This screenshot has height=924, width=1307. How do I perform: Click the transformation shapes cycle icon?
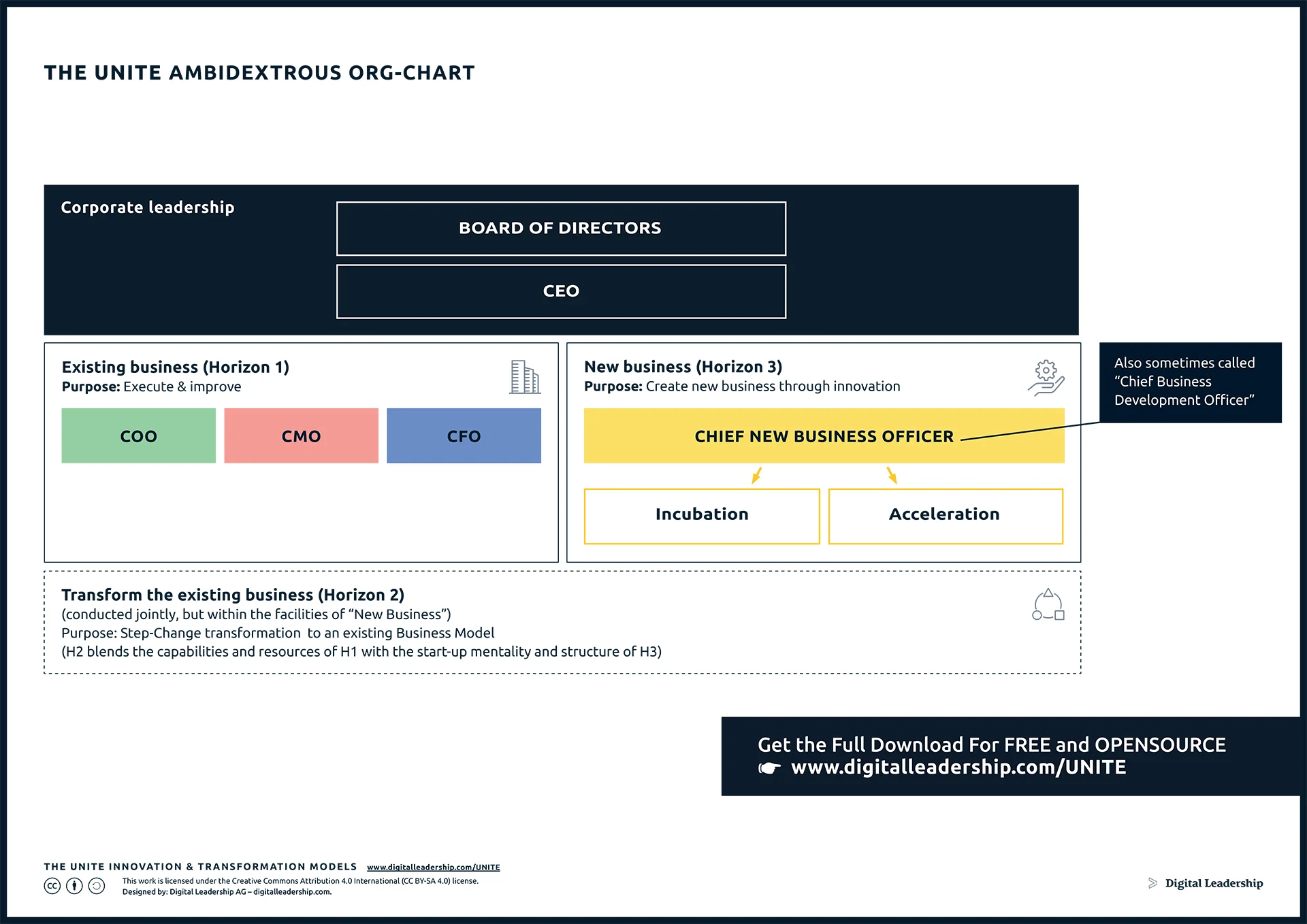point(1048,605)
